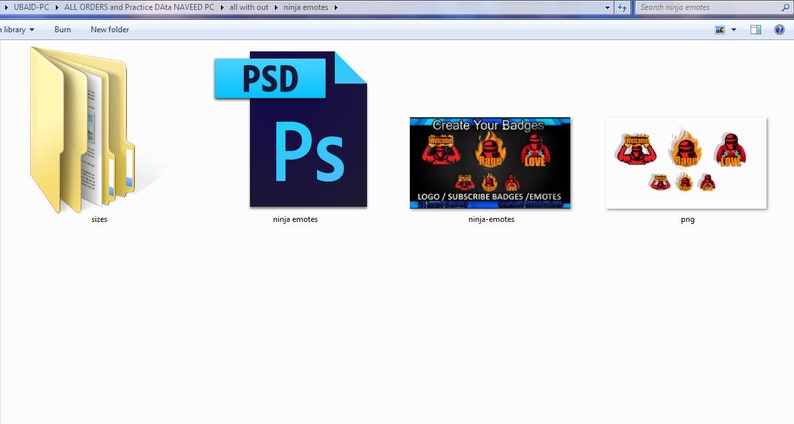Open the address bar history dropdown
This screenshot has height=424, width=794.
click(607, 8)
